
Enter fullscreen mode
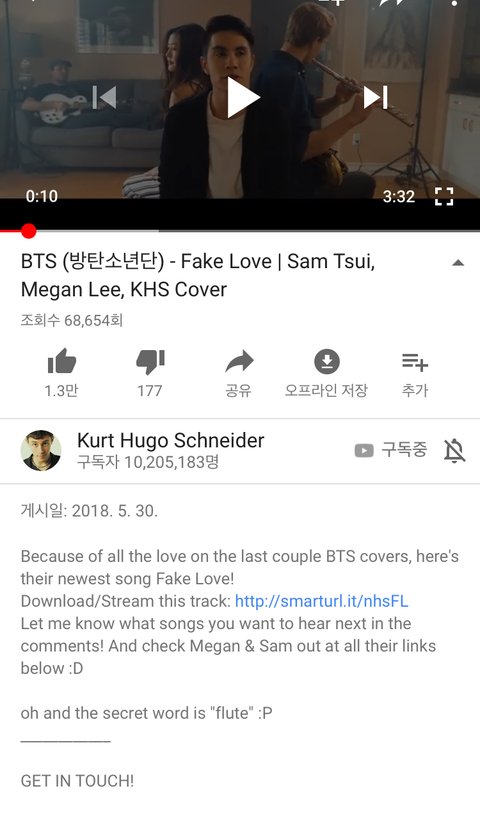[x=444, y=197]
